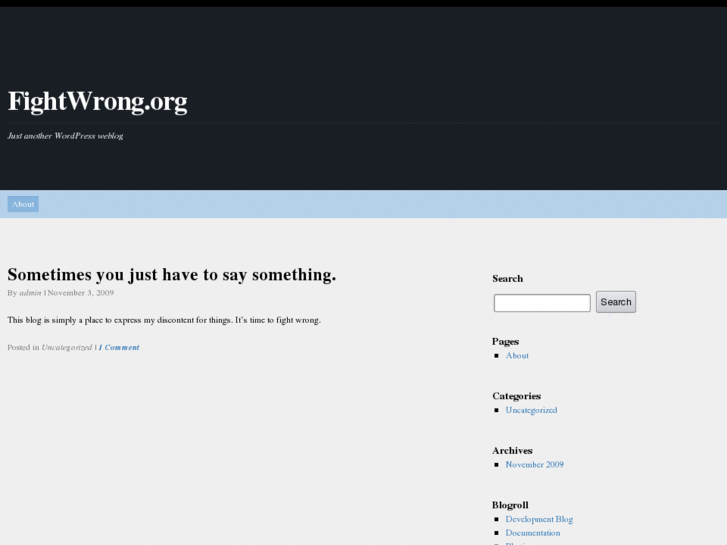Screen dimensions: 727x545
Task: Open the admin author link
Action: [30, 293]
